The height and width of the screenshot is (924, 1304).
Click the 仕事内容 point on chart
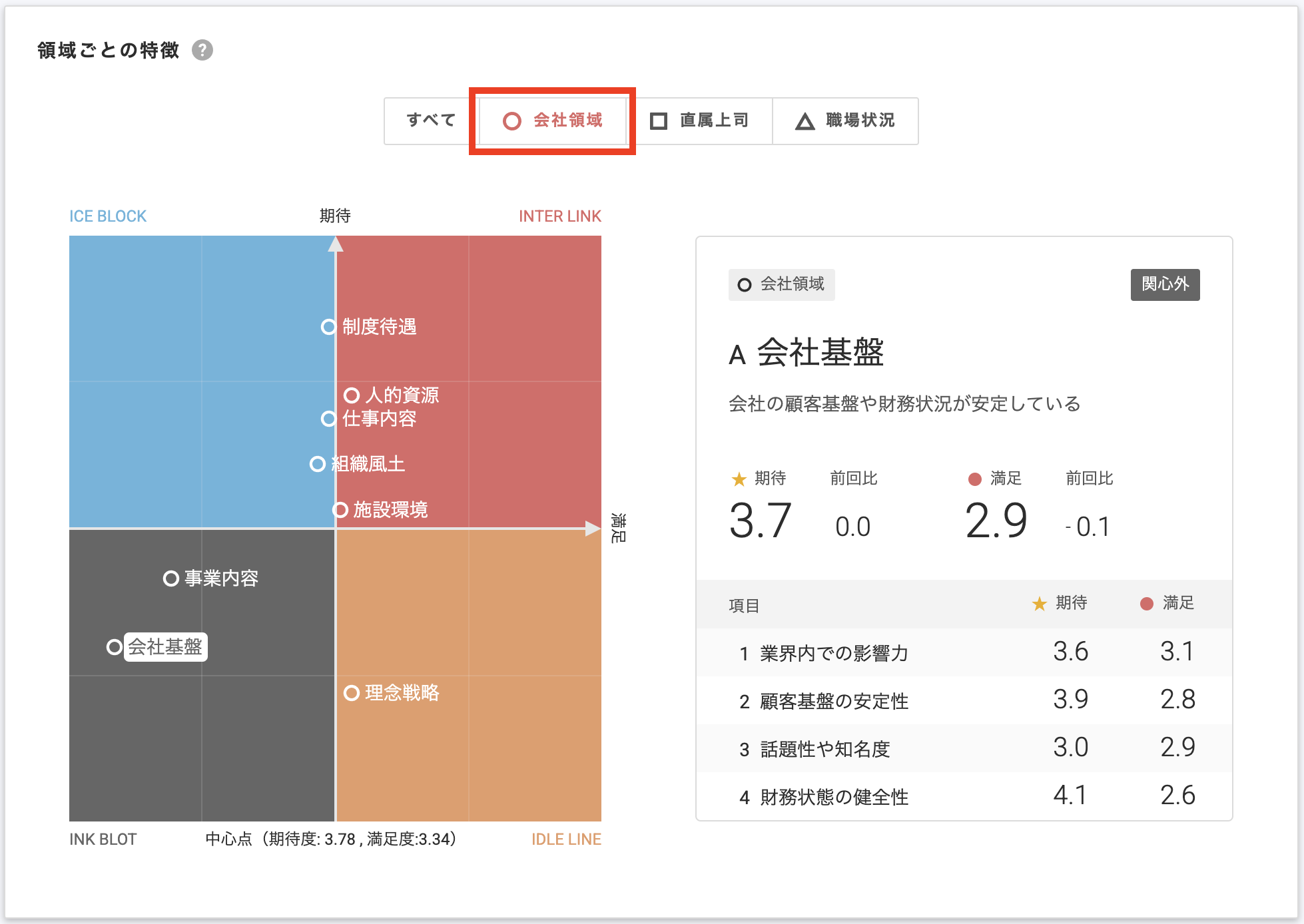pyautogui.click(x=328, y=419)
